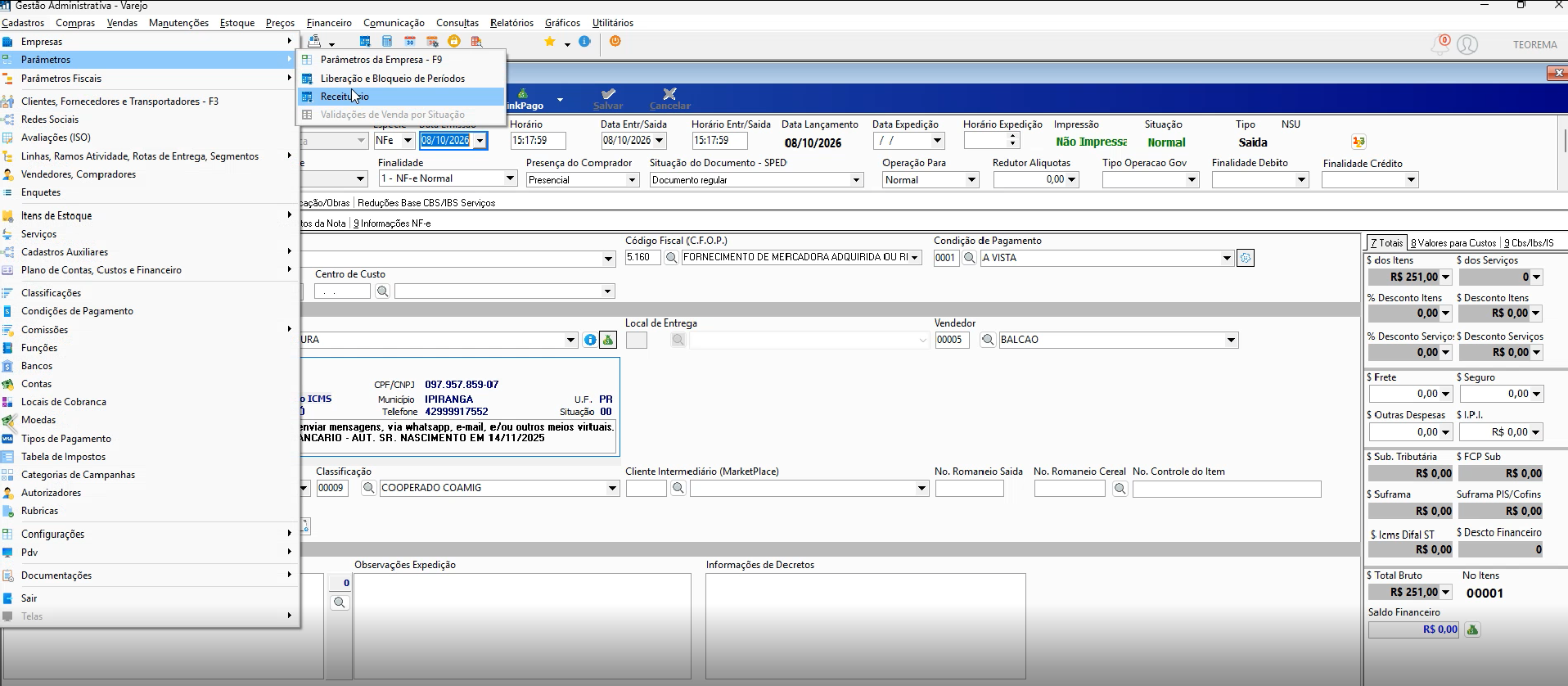1568x686 pixels.
Task: Click the search magnifier next to C.F.O.P. code
Action: pos(671,258)
